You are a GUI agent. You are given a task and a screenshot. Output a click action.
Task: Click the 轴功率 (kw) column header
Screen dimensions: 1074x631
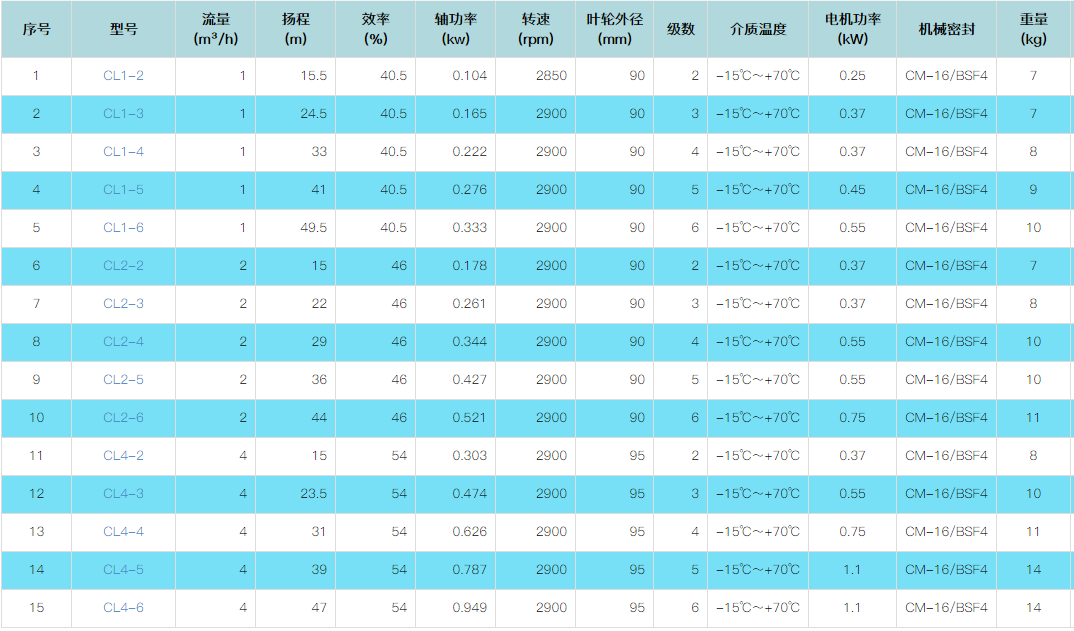coord(455,29)
